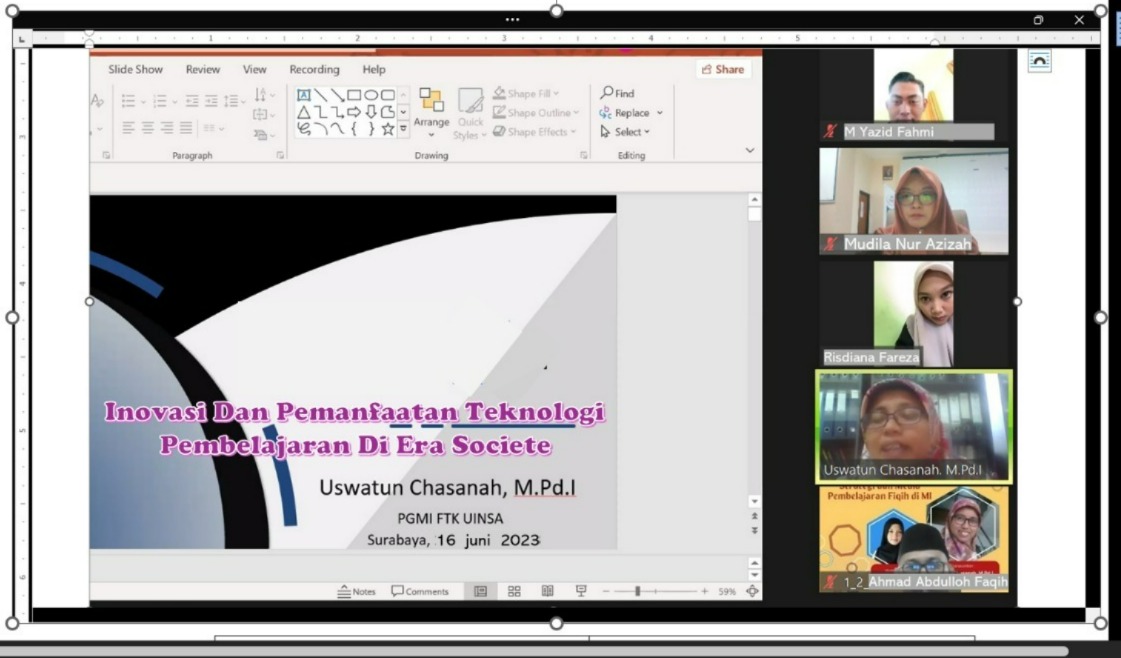Toggle the Notes pane
Viewport: 1121px width, 658px height.
tap(357, 592)
